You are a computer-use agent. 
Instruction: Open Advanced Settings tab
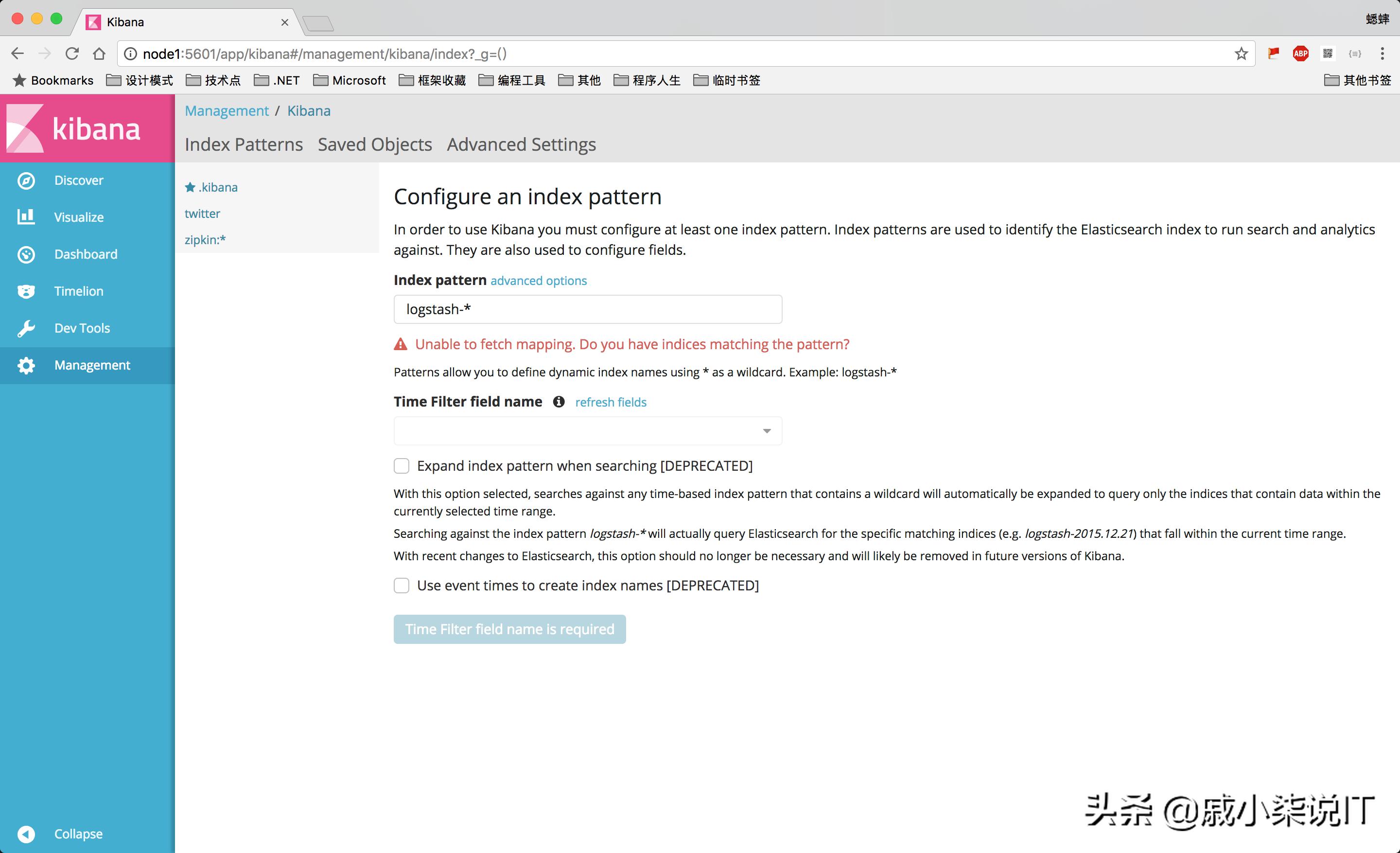pos(521,144)
